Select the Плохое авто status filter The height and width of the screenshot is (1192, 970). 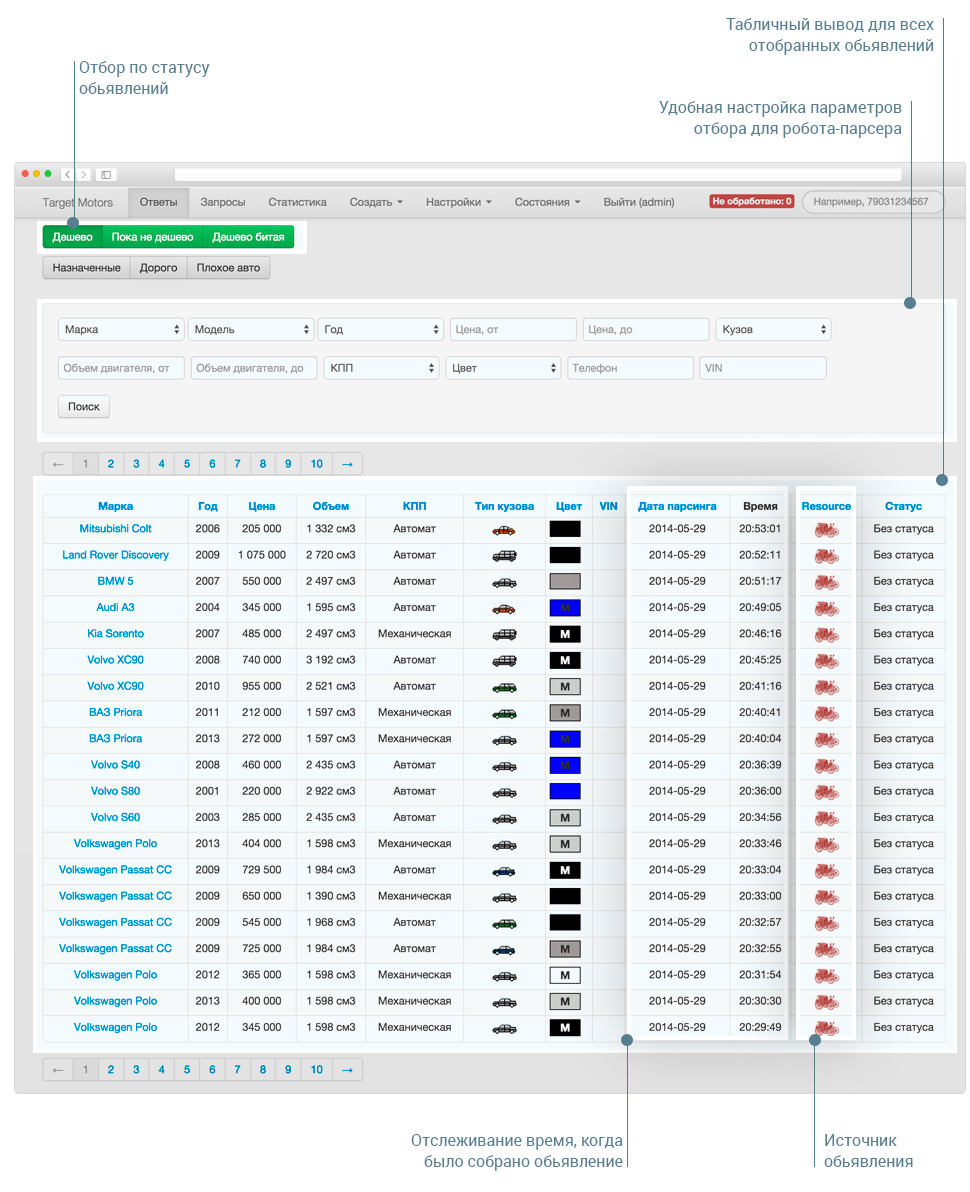tap(228, 268)
